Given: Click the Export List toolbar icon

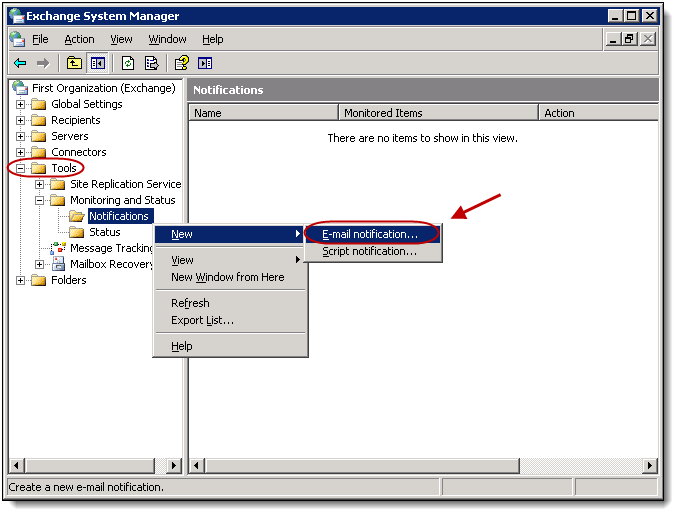Looking at the screenshot, I should point(152,63).
